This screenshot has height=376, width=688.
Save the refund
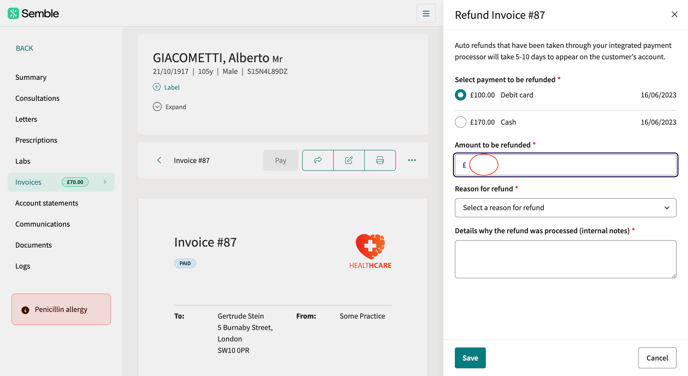click(x=470, y=358)
